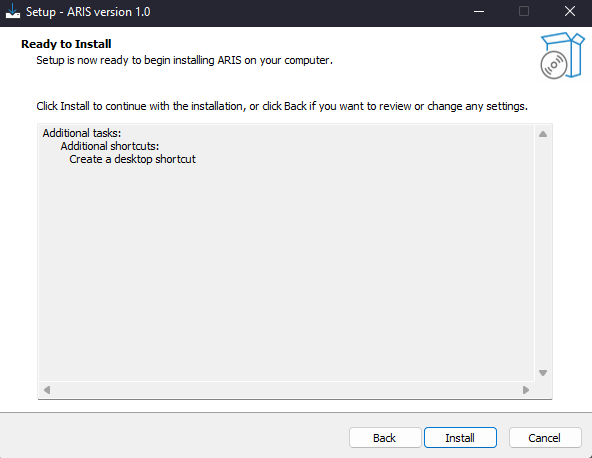The height and width of the screenshot is (458, 592).
Task: Click the horizontal scrollbar track in summary box
Action: pyautogui.click(x=286, y=390)
